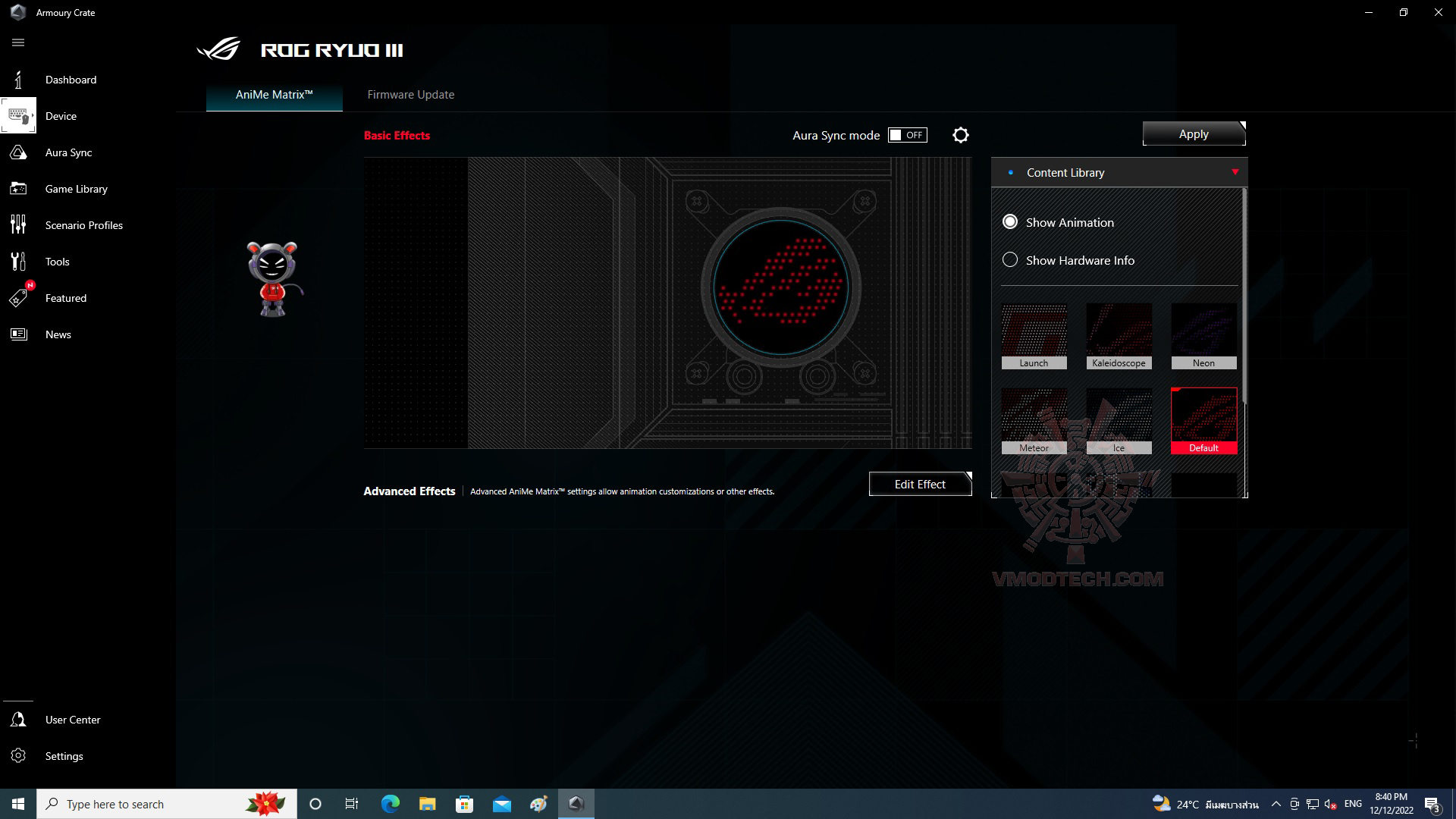Open the Tools wrench icon

[18, 262]
